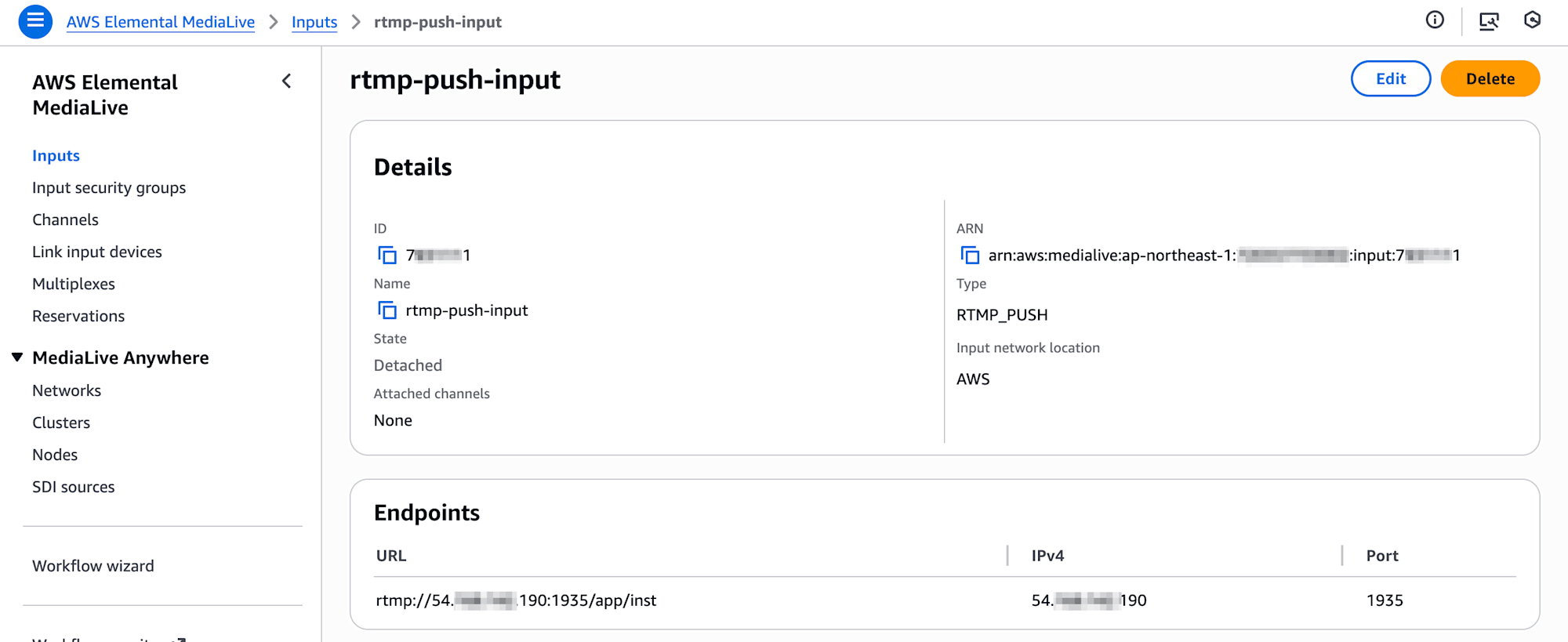Click the URL column header in Endpoints
The image size is (1568, 642).
[x=391, y=556]
